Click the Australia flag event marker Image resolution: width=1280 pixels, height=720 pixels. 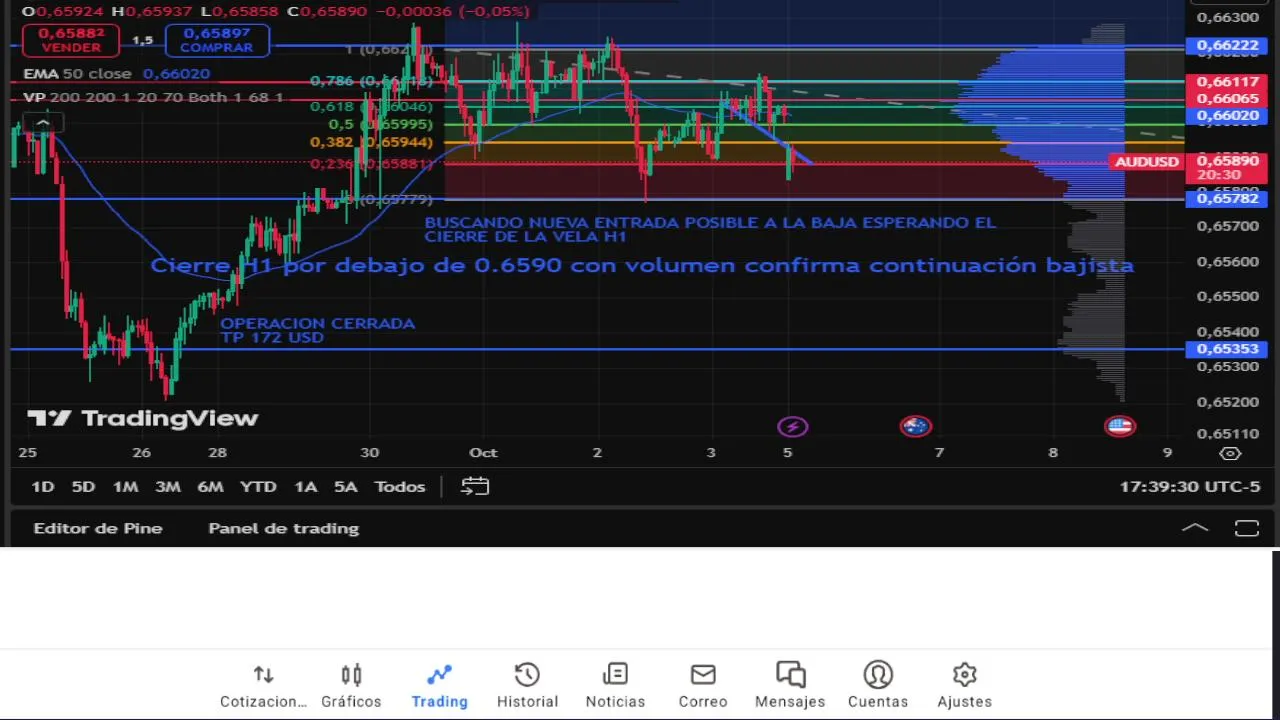pyautogui.click(x=915, y=427)
